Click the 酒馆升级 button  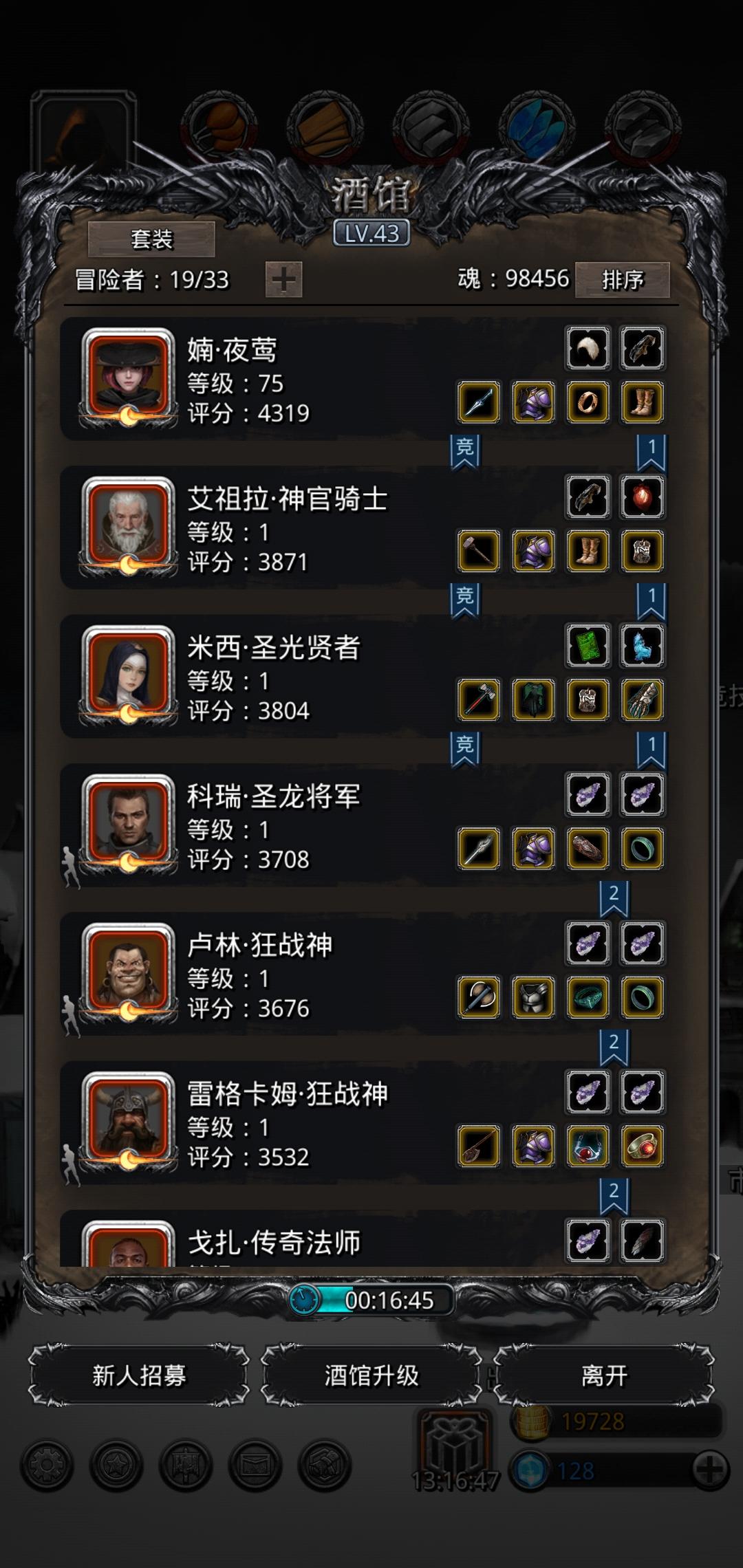pyautogui.click(x=371, y=1375)
